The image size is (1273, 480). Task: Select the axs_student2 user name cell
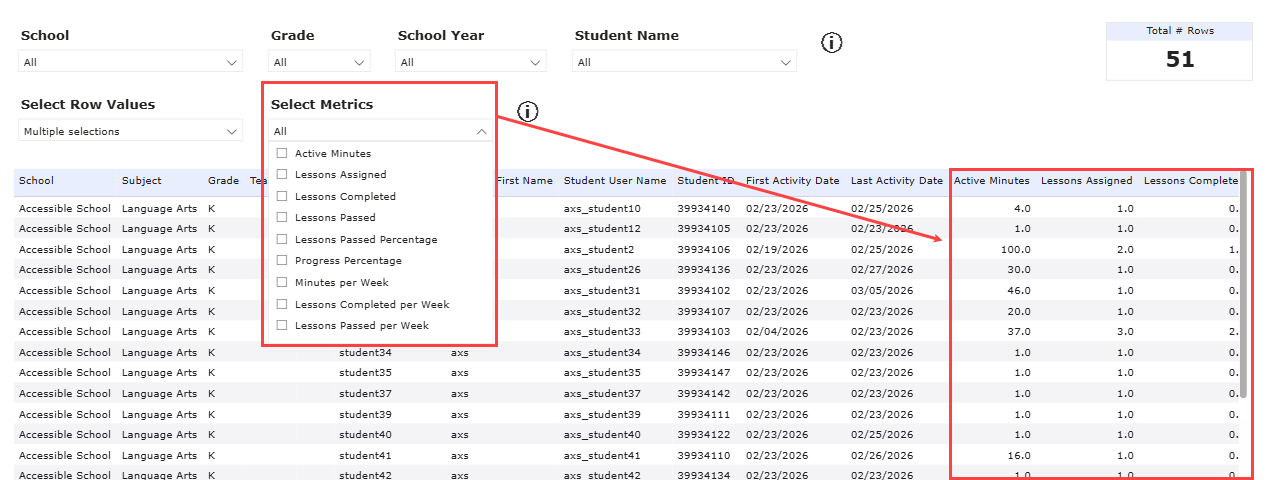(599, 250)
